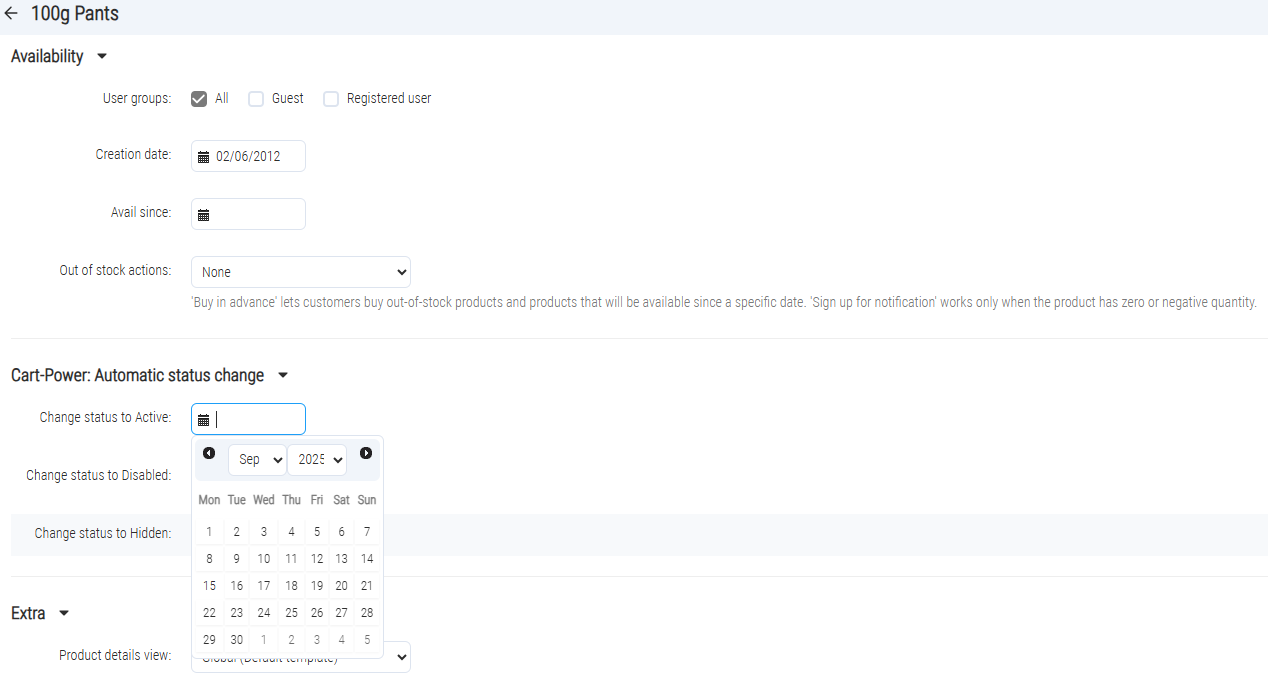The width and height of the screenshot is (1268, 694).
Task: Select September 17 in the calendar
Action: click(264, 586)
